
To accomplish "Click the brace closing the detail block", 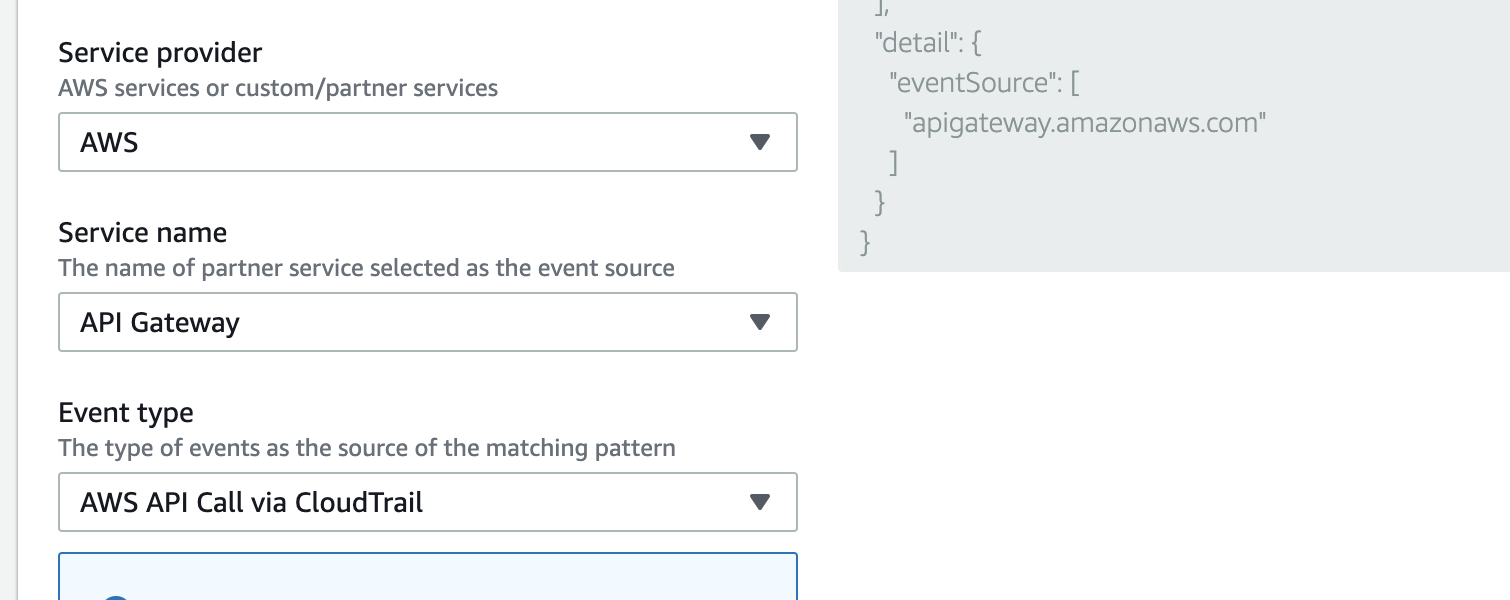I will pyautogui.click(x=880, y=202).
